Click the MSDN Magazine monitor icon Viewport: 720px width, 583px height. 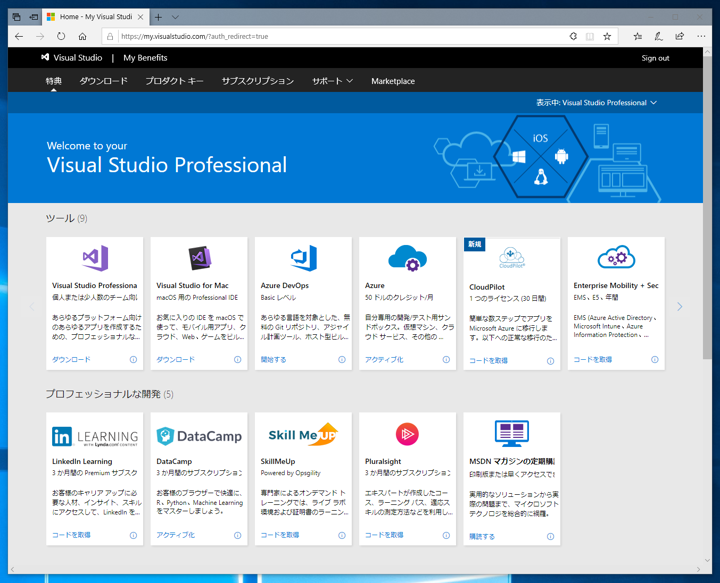(x=512, y=433)
